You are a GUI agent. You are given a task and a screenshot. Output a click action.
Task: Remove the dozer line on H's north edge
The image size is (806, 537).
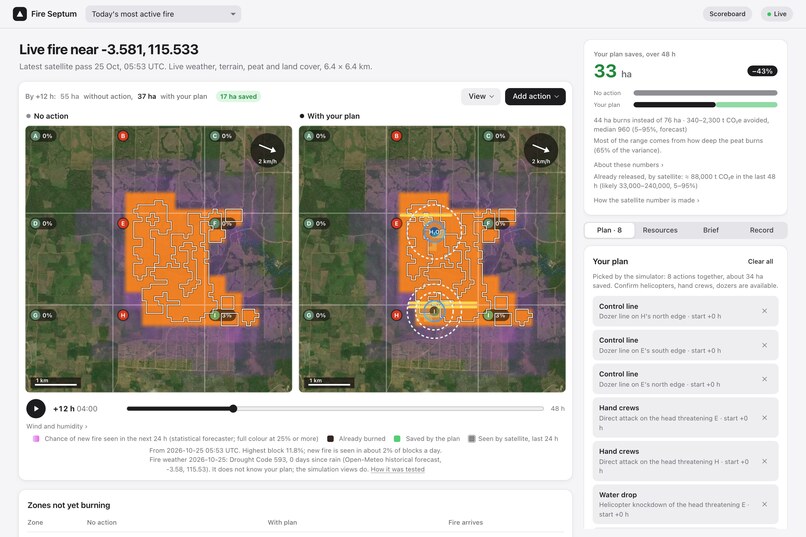764,311
